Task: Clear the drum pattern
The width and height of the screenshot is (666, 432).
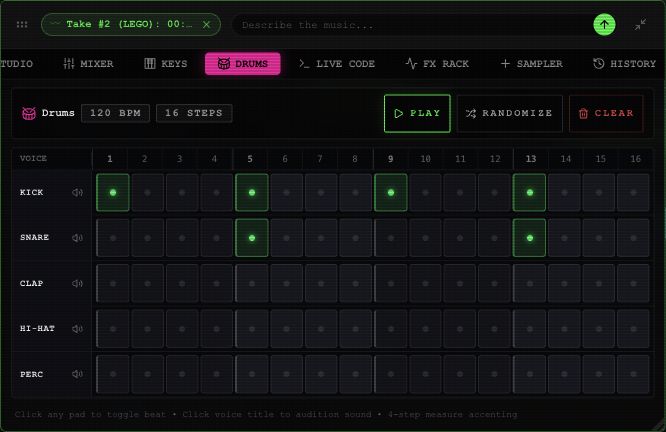Action: tap(606, 113)
